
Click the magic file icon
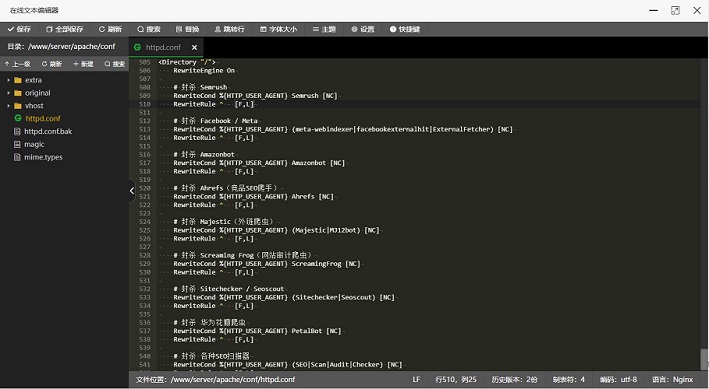[17, 144]
